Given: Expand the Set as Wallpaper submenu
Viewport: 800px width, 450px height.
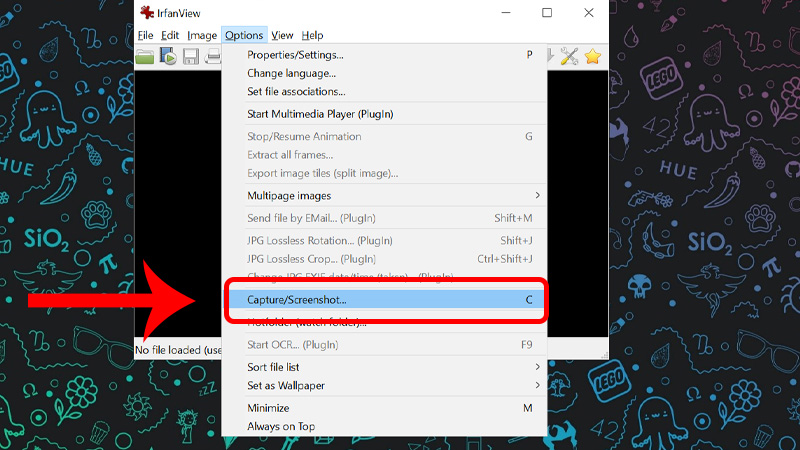Looking at the screenshot, I should point(384,385).
